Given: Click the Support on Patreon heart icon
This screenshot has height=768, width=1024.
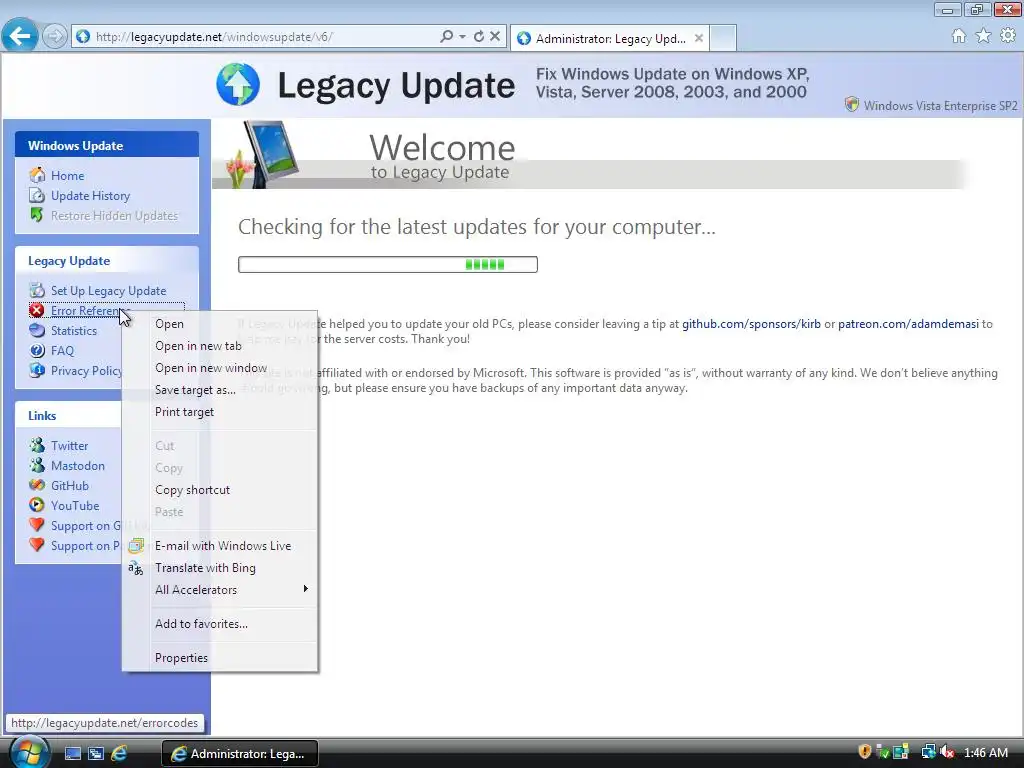Looking at the screenshot, I should pos(37,545).
